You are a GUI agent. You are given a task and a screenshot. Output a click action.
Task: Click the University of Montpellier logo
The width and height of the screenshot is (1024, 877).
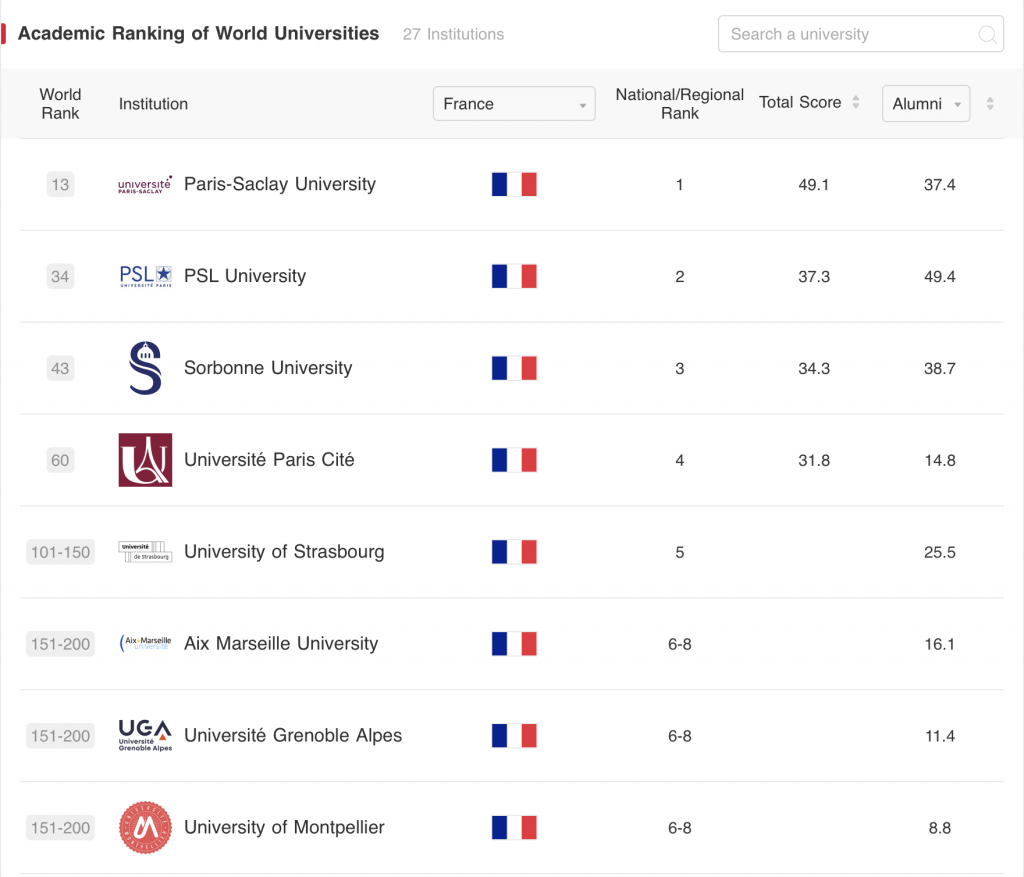tap(145, 828)
